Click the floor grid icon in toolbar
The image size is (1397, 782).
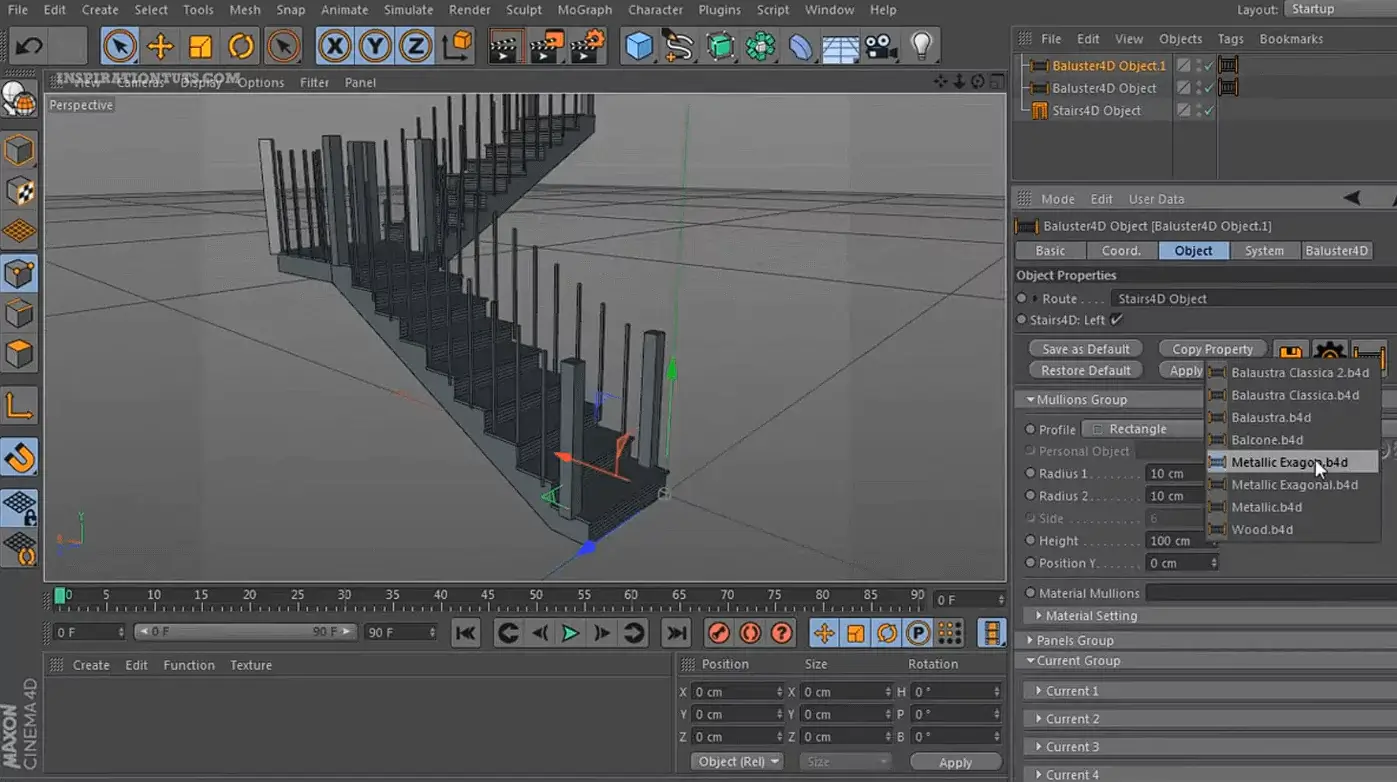pos(840,46)
